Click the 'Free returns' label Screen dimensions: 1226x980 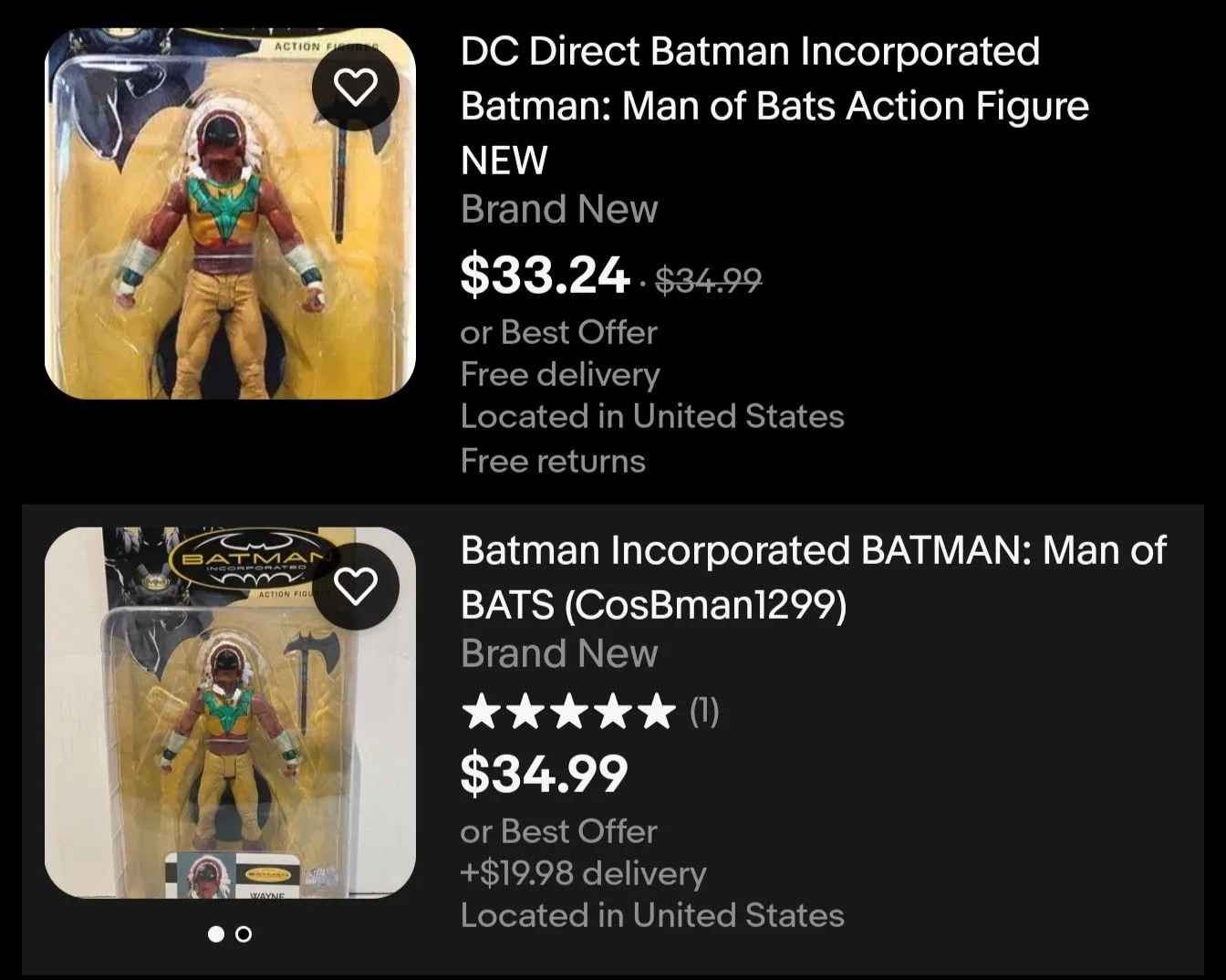click(x=553, y=461)
